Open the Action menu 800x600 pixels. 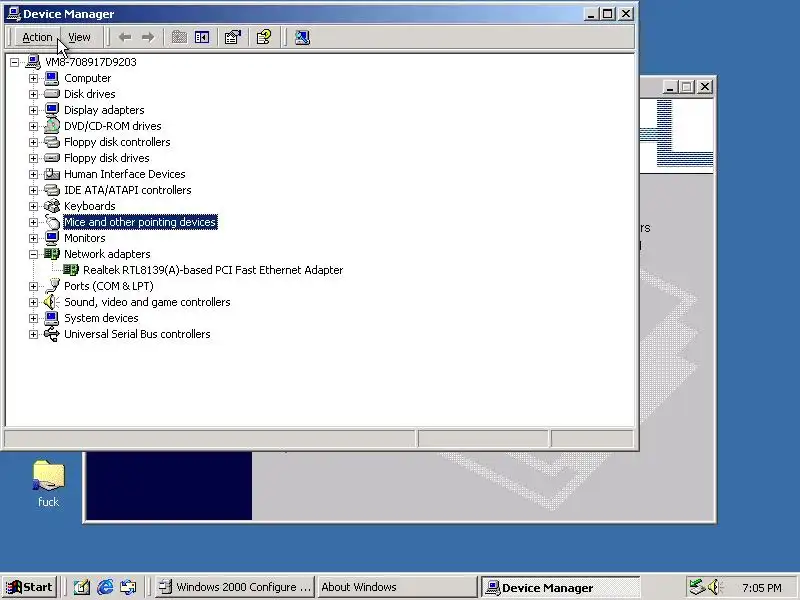pos(37,37)
